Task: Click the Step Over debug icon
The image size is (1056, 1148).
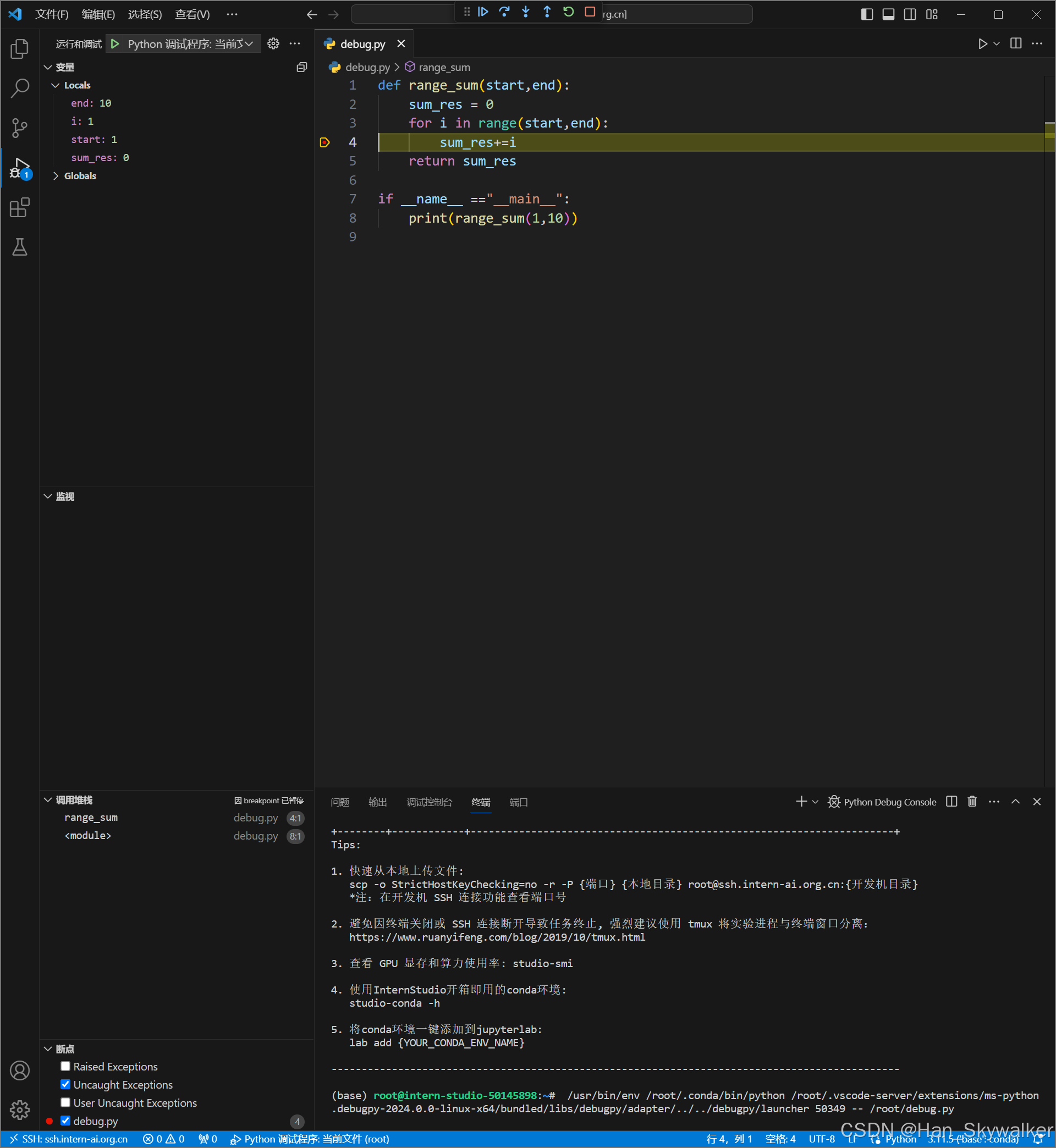Action: (x=504, y=12)
